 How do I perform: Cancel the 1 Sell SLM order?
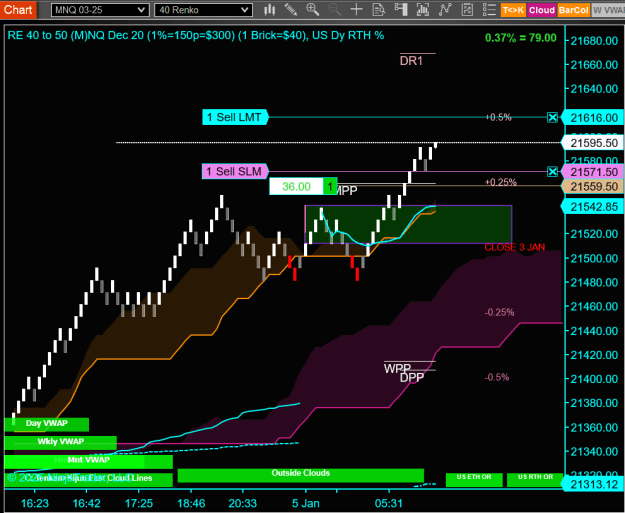tap(552, 172)
